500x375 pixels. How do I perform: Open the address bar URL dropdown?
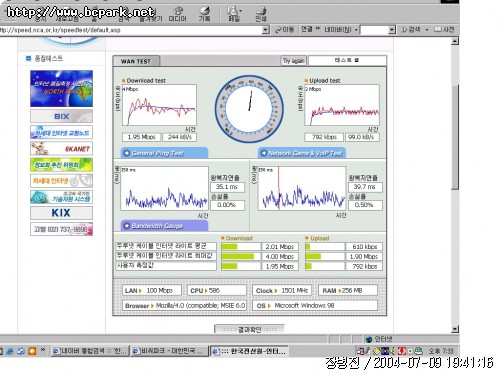[x=265, y=30]
